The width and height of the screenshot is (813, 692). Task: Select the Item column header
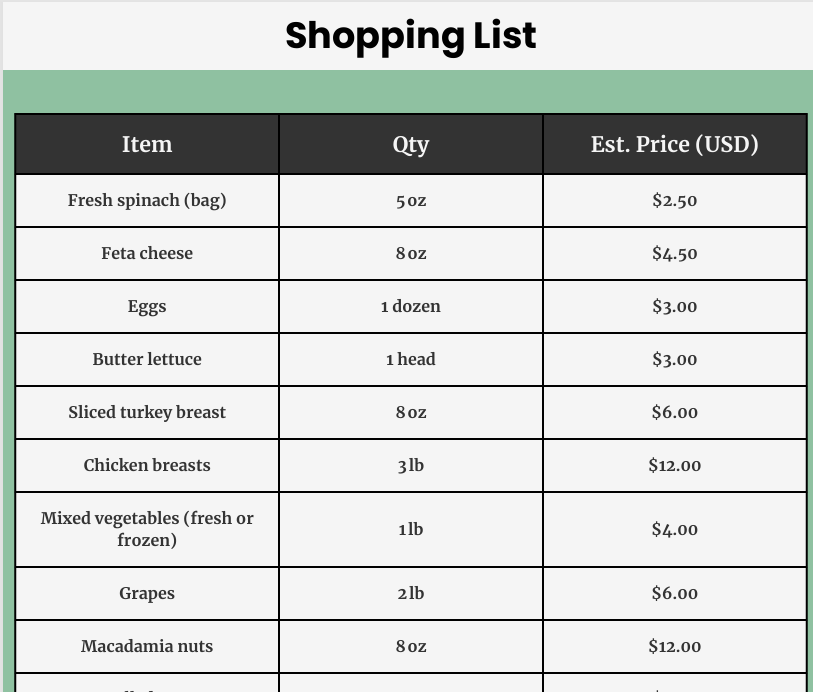pyautogui.click(x=147, y=144)
